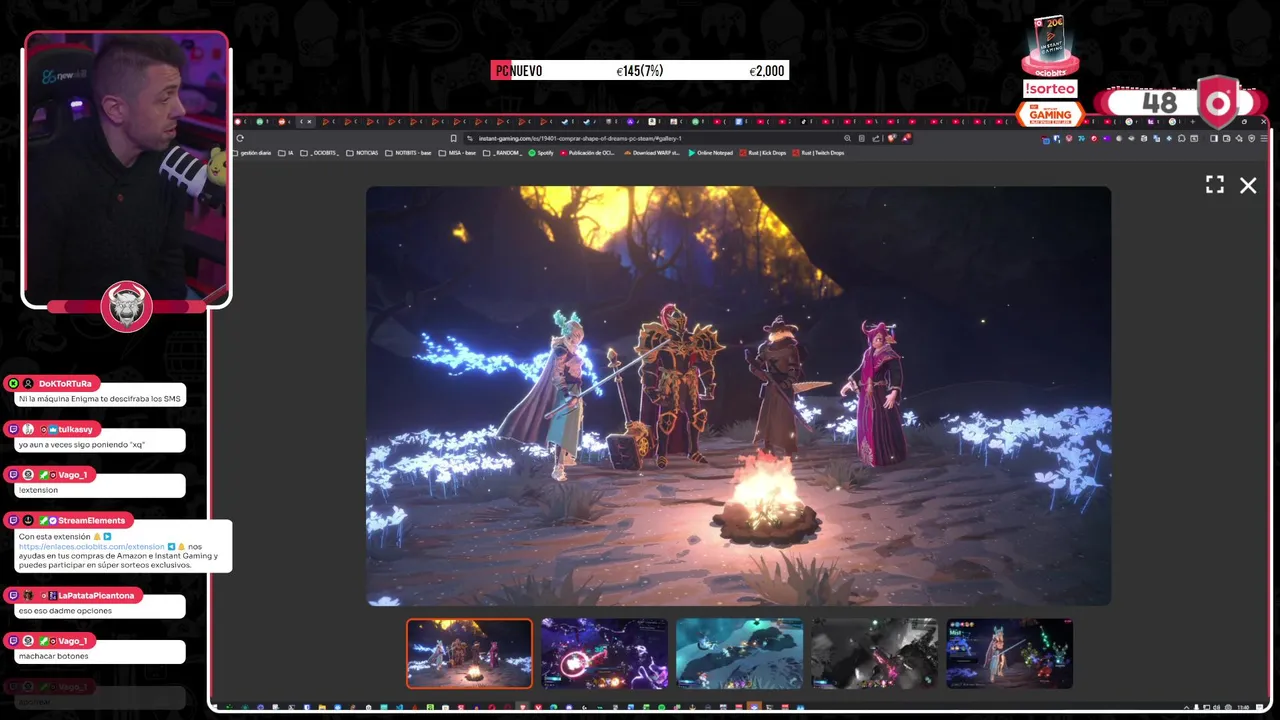Image resolution: width=1280 pixels, height=720 pixels.
Task: Open the Online Notepad bookmark
Action: (x=711, y=153)
